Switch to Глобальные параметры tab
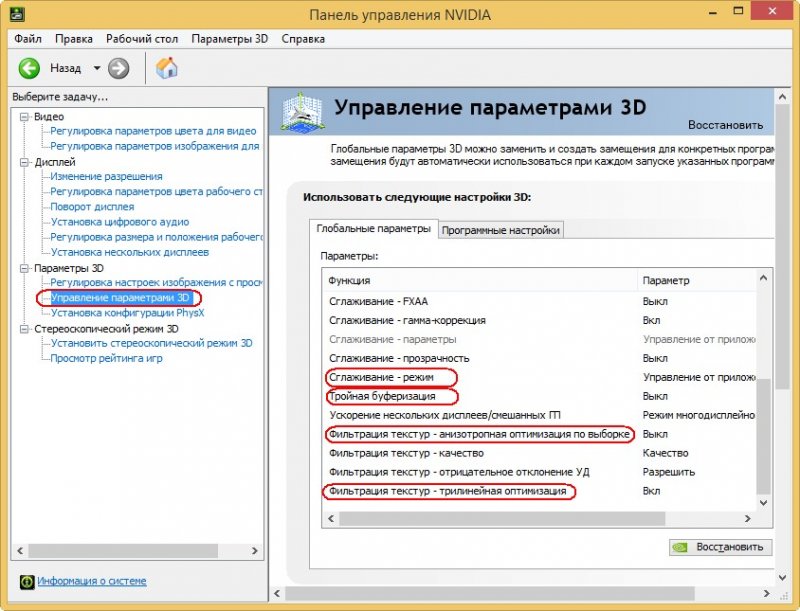This screenshot has height=611, width=800. (x=373, y=228)
